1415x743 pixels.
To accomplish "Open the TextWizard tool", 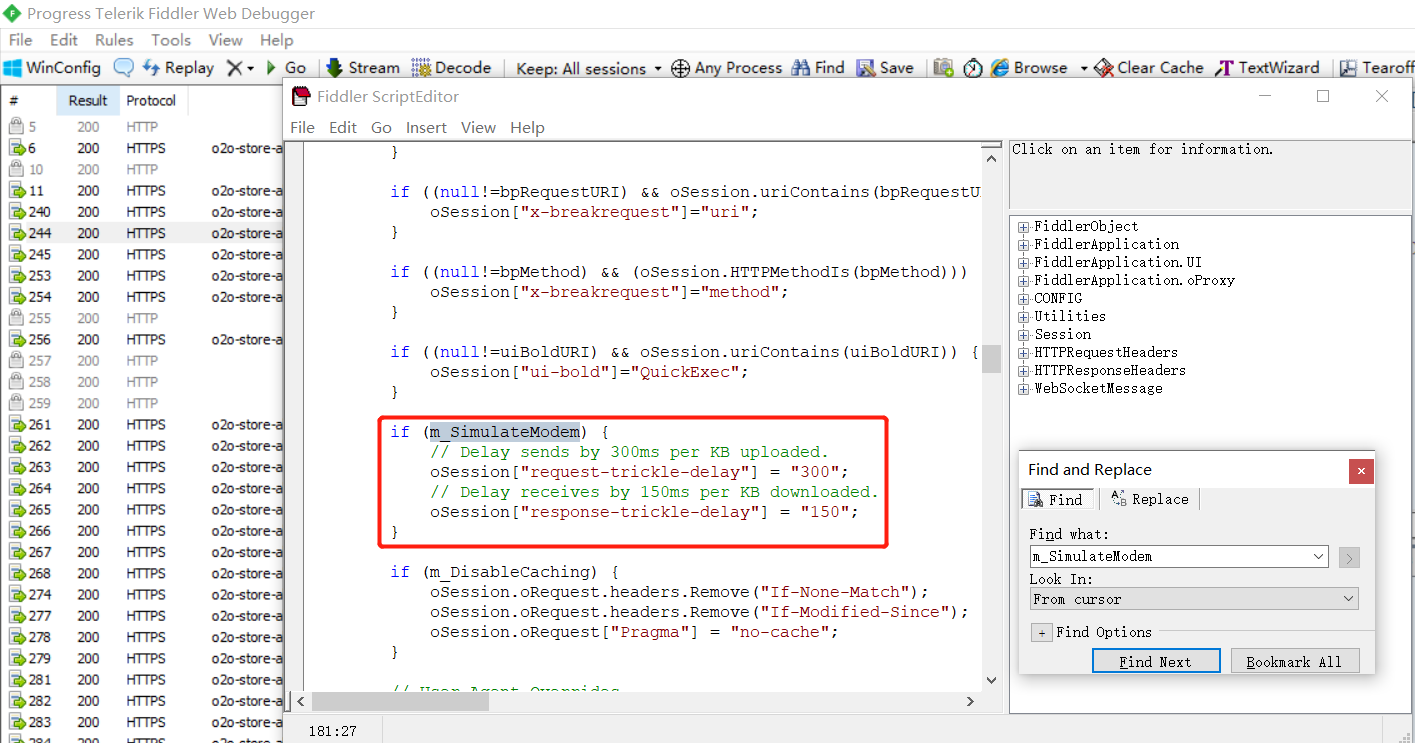I will (x=1267, y=68).
